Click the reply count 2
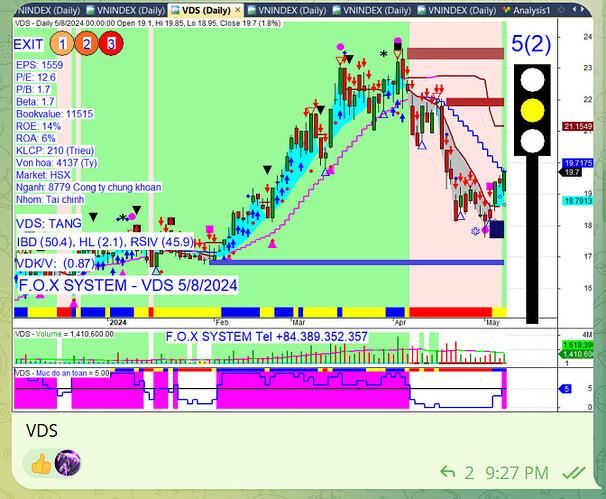The height and width of the screenshot is (499, 606). point(469,473)
